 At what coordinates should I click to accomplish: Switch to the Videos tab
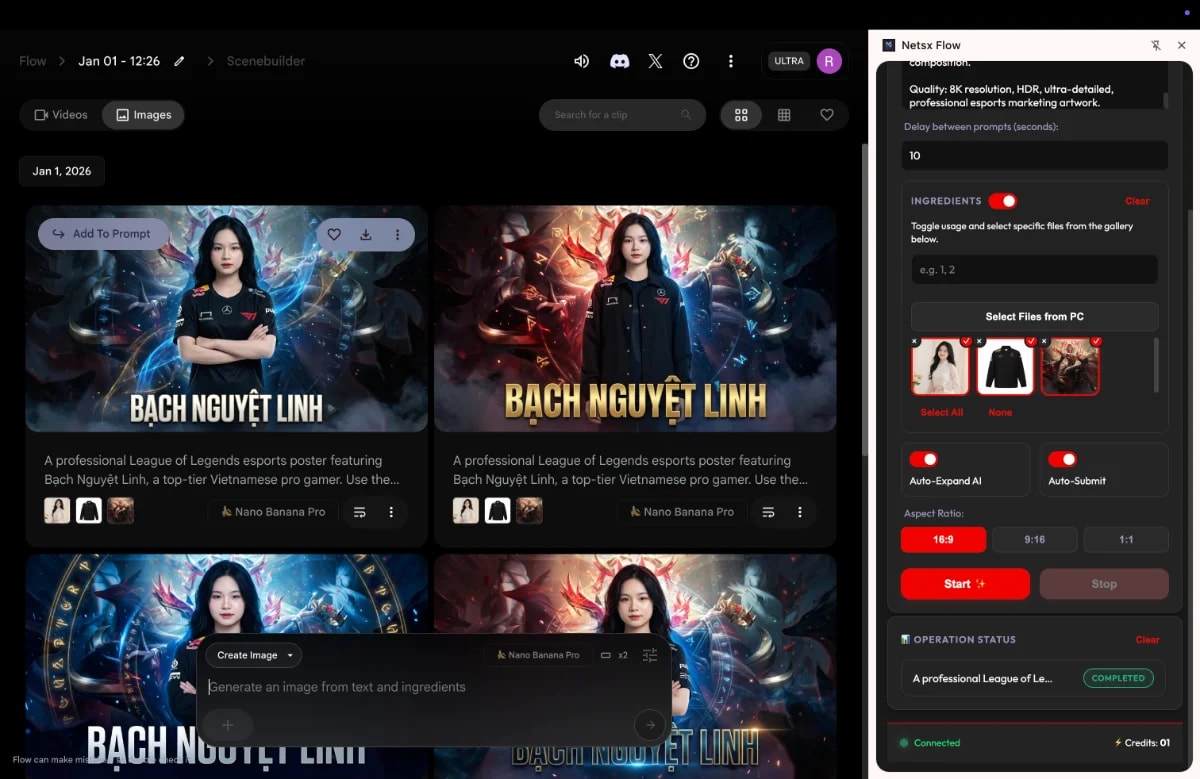pos(61,115)
